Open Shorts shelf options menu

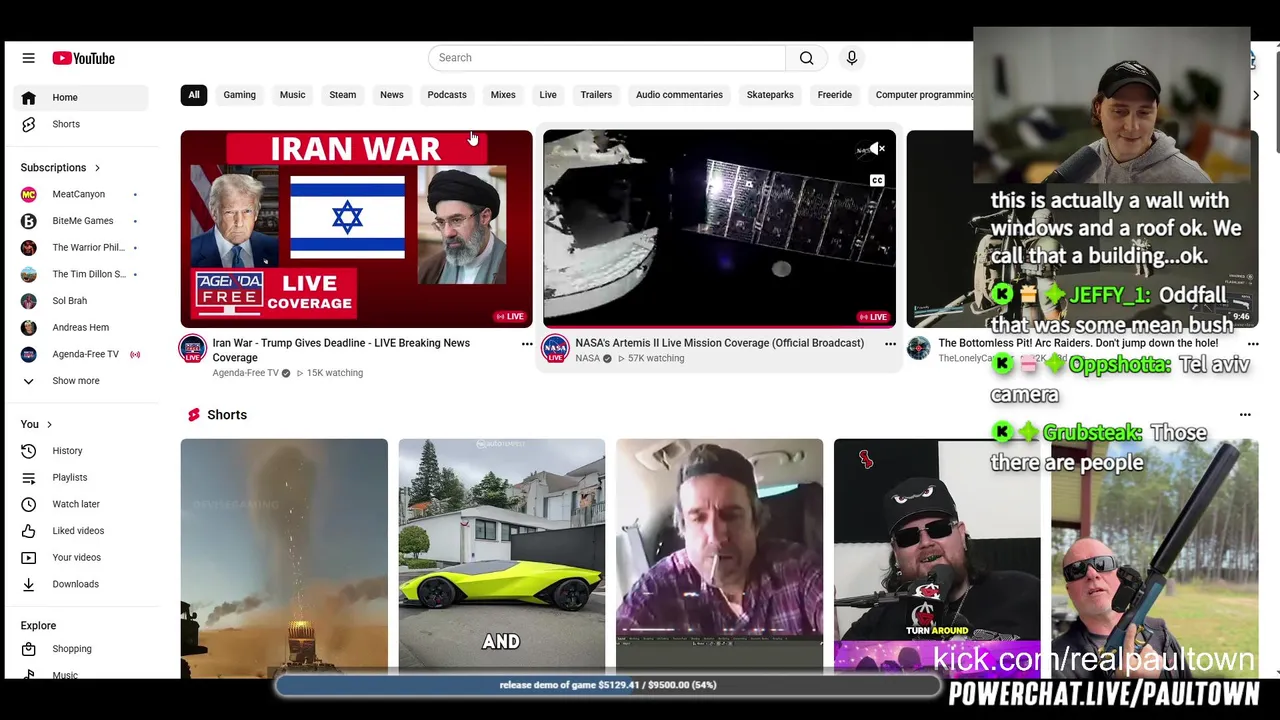click(x=1245, y=414)
